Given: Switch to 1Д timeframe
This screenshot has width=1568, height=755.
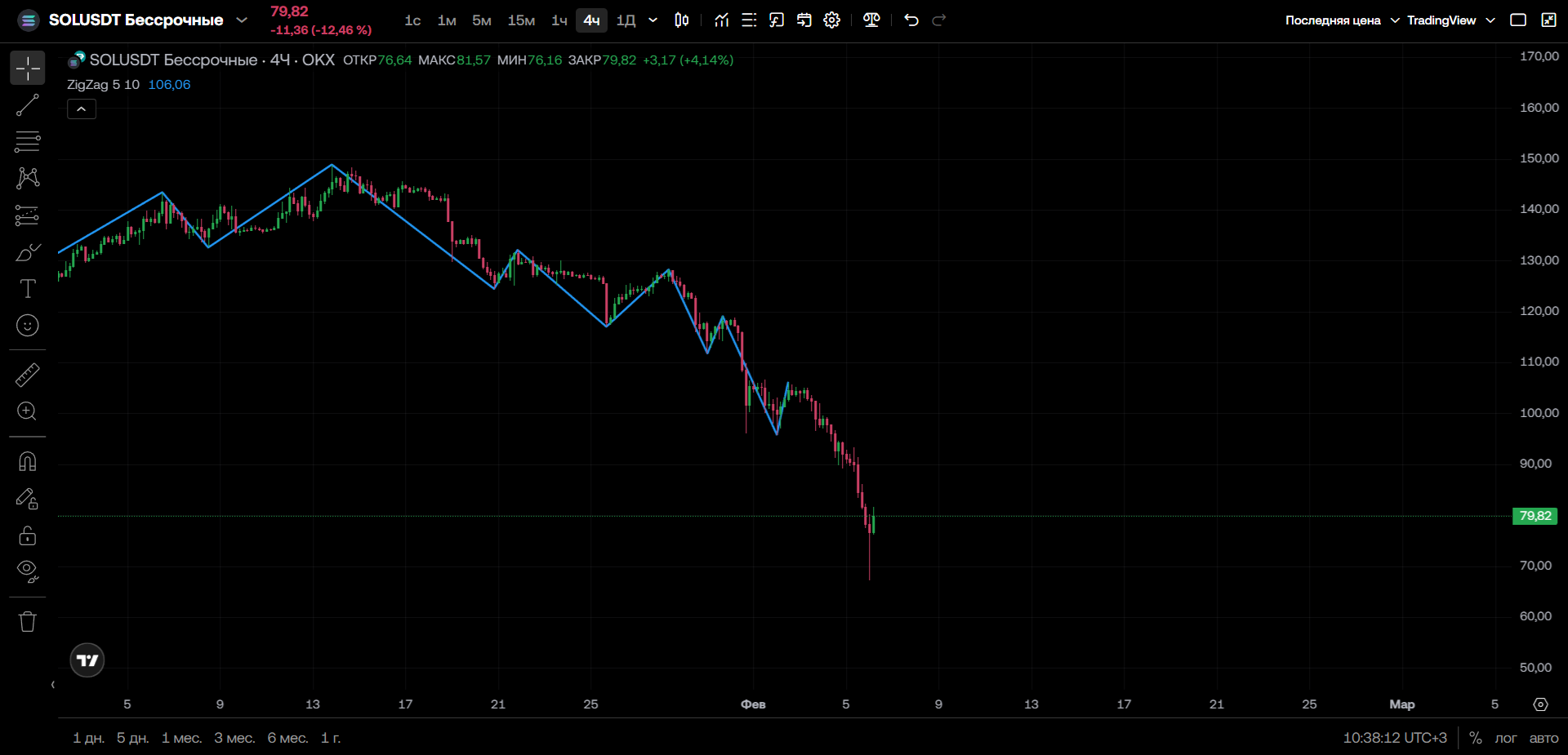Looking at the screenshot, I should [x=626, y=20].
